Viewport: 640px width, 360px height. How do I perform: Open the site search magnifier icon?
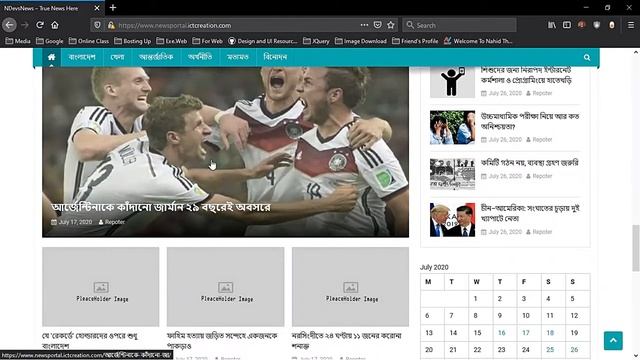[x=587, y=58]
